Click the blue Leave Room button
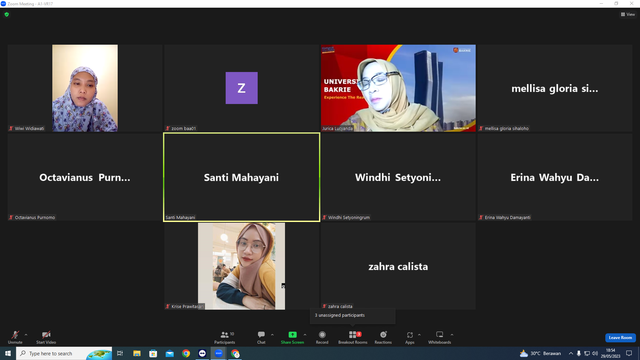Viewport: 640px width, 360px height. pyautogui.click(x=620, y=338)
